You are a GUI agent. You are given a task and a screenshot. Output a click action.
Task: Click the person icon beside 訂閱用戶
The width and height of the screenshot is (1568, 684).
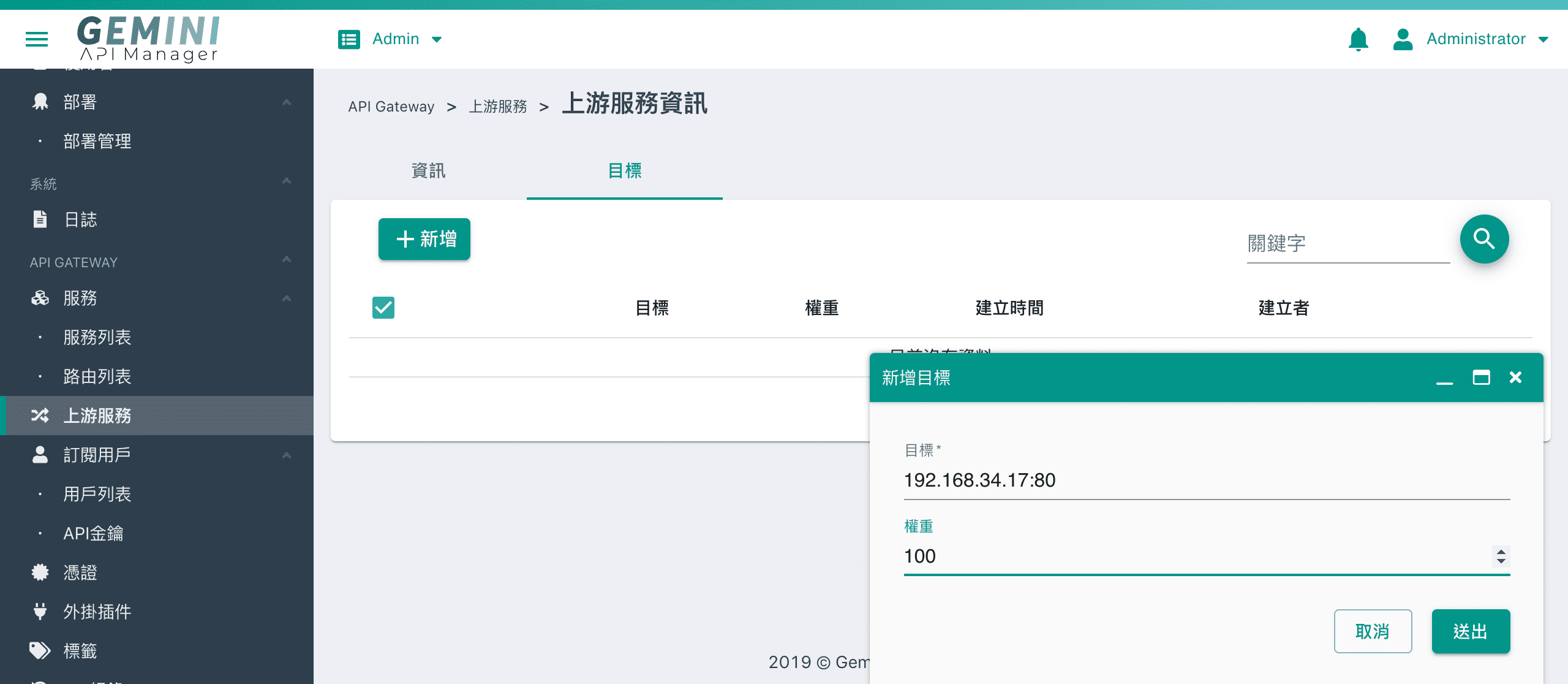pyautogui.click(x=40, y=455)
